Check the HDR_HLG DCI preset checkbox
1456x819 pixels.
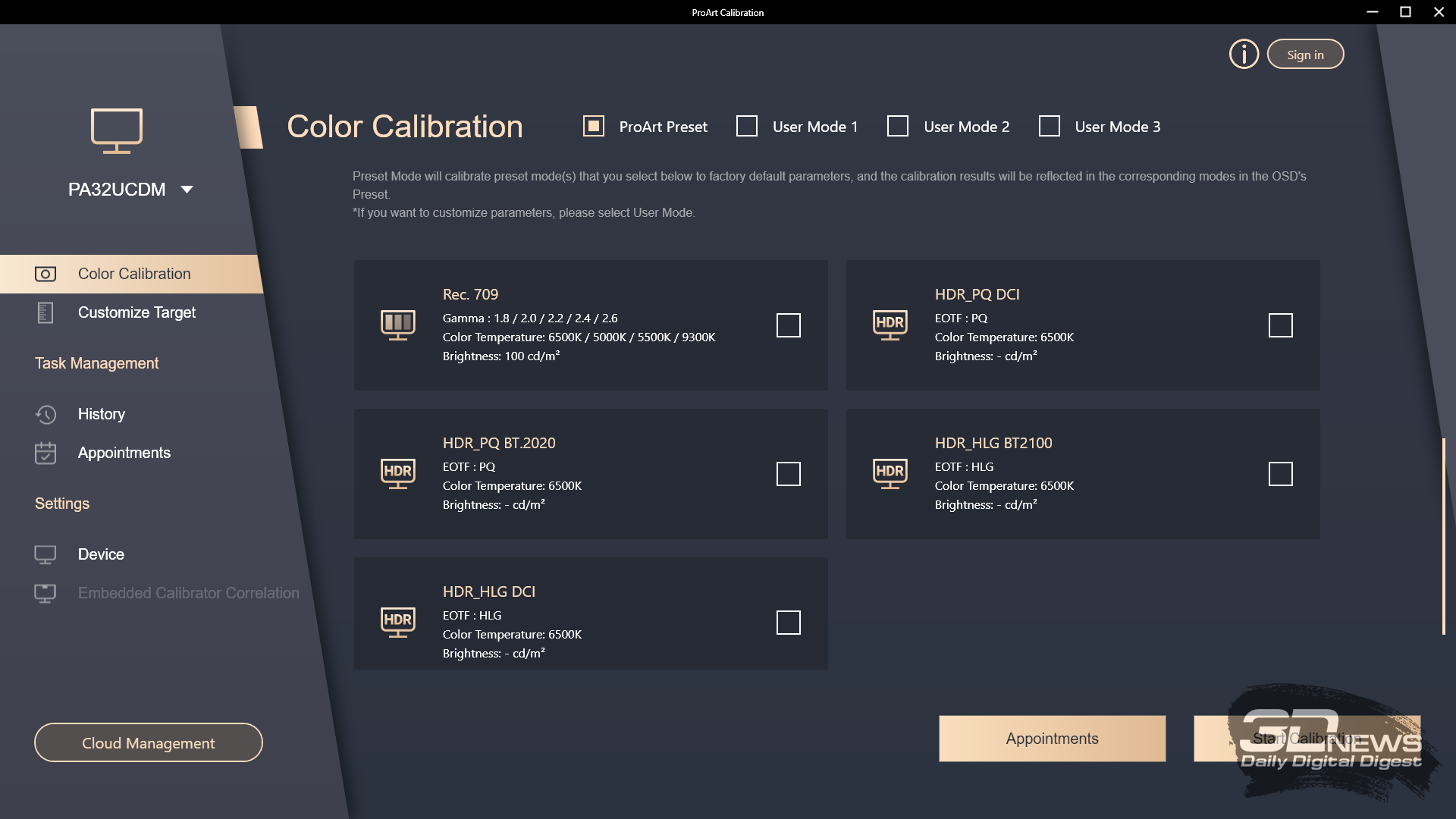coord(789,623)
